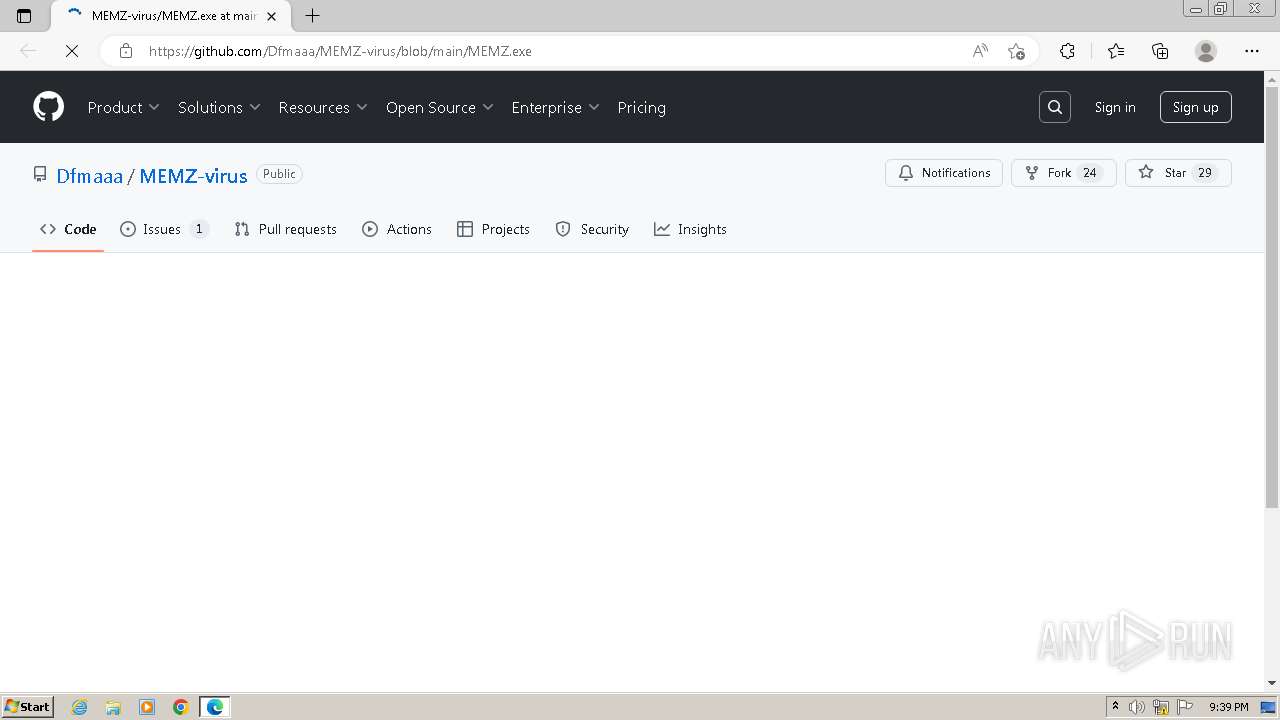Click the Notifications button
This screenshot has width=1280, height=720.
point(944,173)
